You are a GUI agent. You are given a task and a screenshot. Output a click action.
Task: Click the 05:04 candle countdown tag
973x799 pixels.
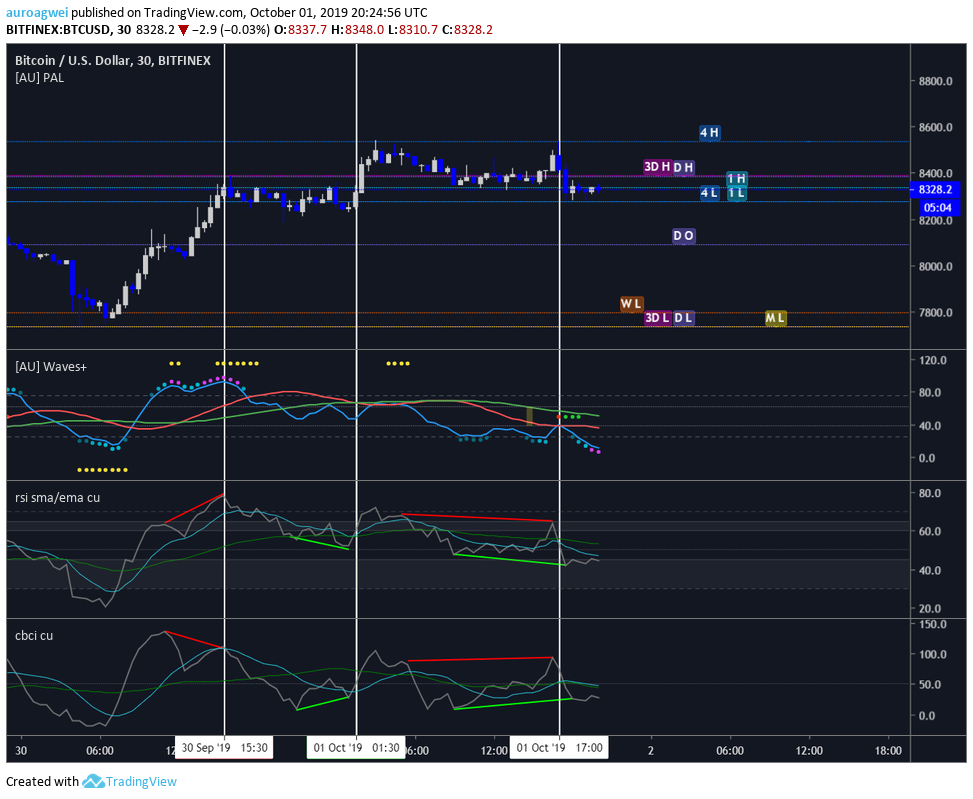pyautogui.click(x=937, y=208)
